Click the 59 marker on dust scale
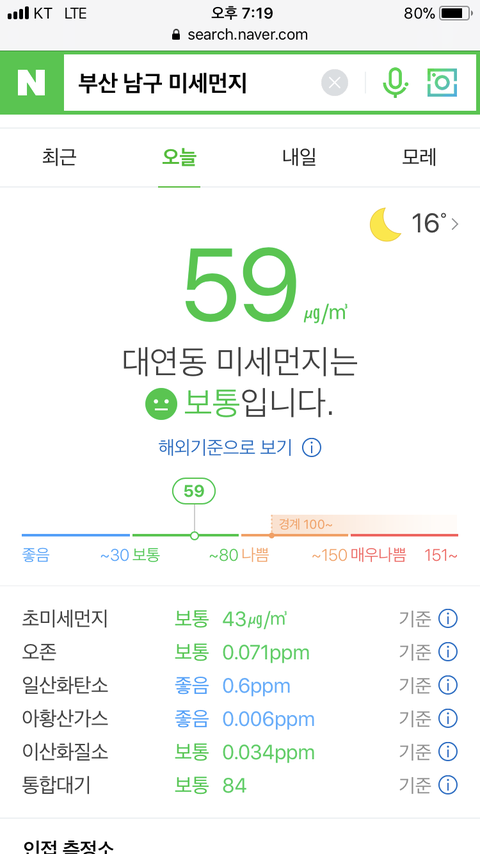Image resolution: width=480 pixels, height=854 pixels. [x=194, y=491]
